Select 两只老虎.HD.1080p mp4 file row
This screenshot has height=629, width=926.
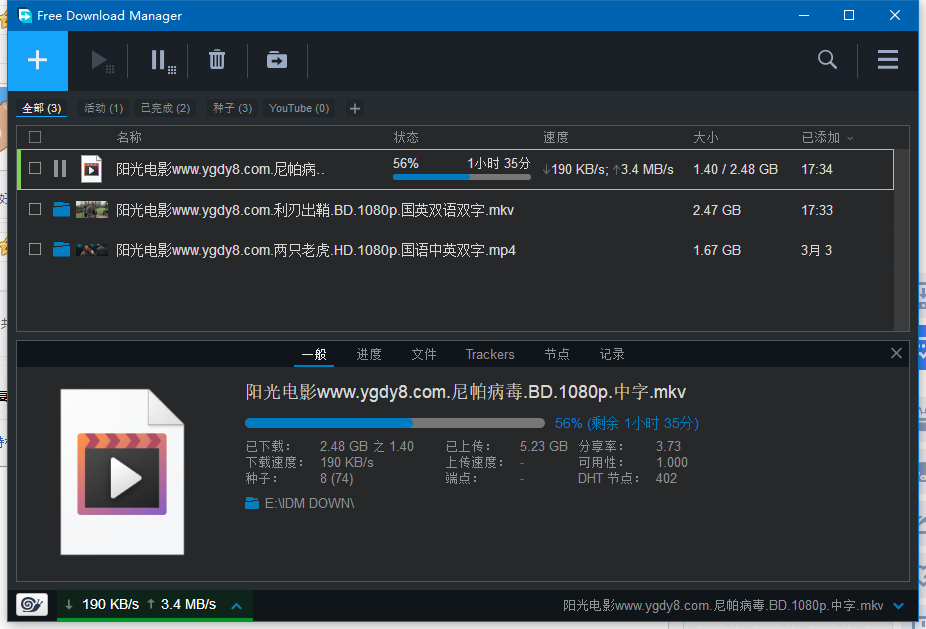(x=455, y=250)
